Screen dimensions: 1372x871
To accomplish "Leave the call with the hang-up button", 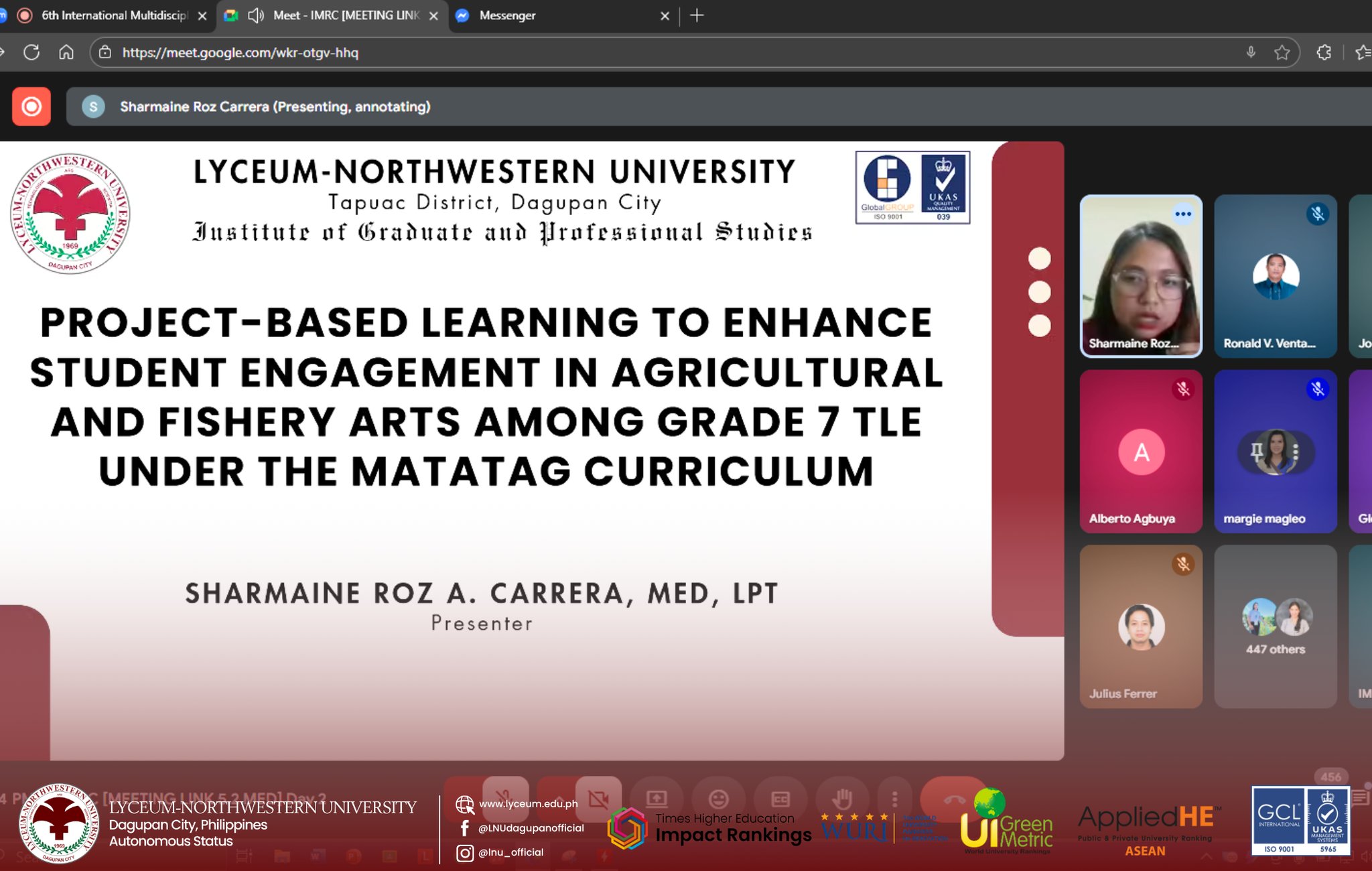I will pyautogui.click(x=954, y=799).
